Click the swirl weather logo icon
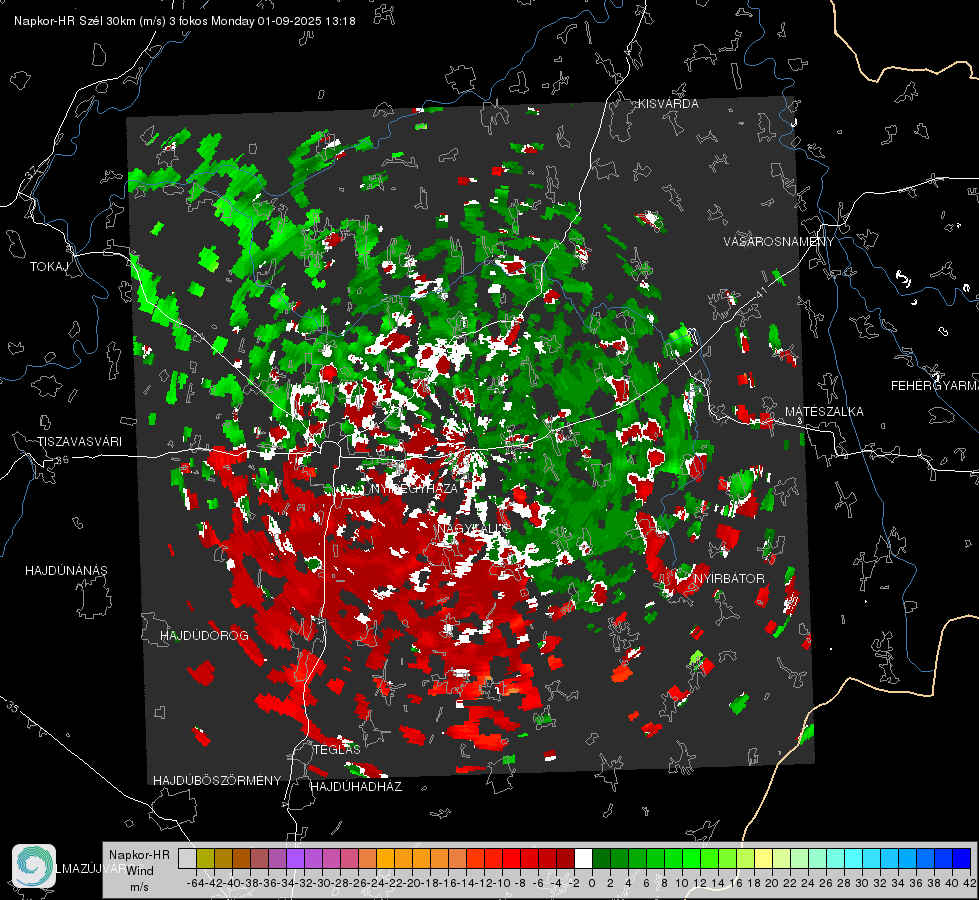Viewport: 979px width, 900px height. click(x=34, y=866)
